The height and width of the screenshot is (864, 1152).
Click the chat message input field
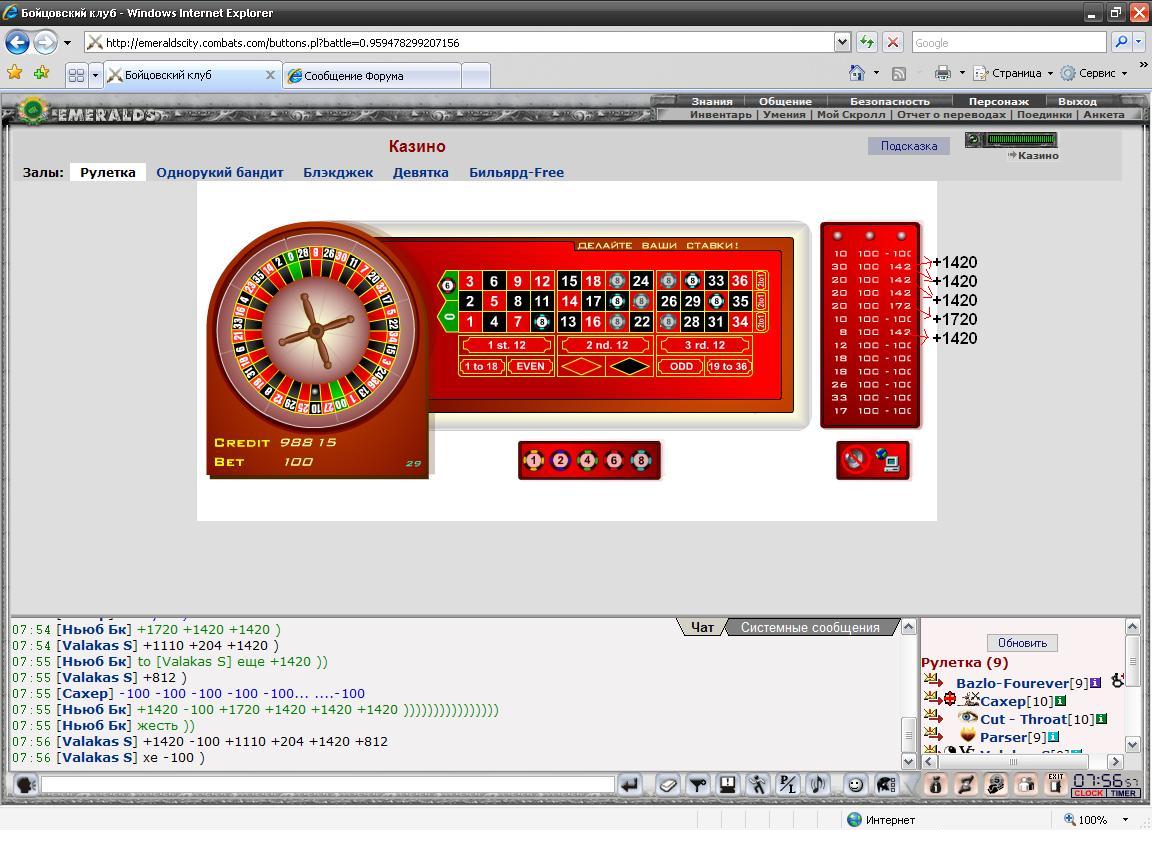328,785
